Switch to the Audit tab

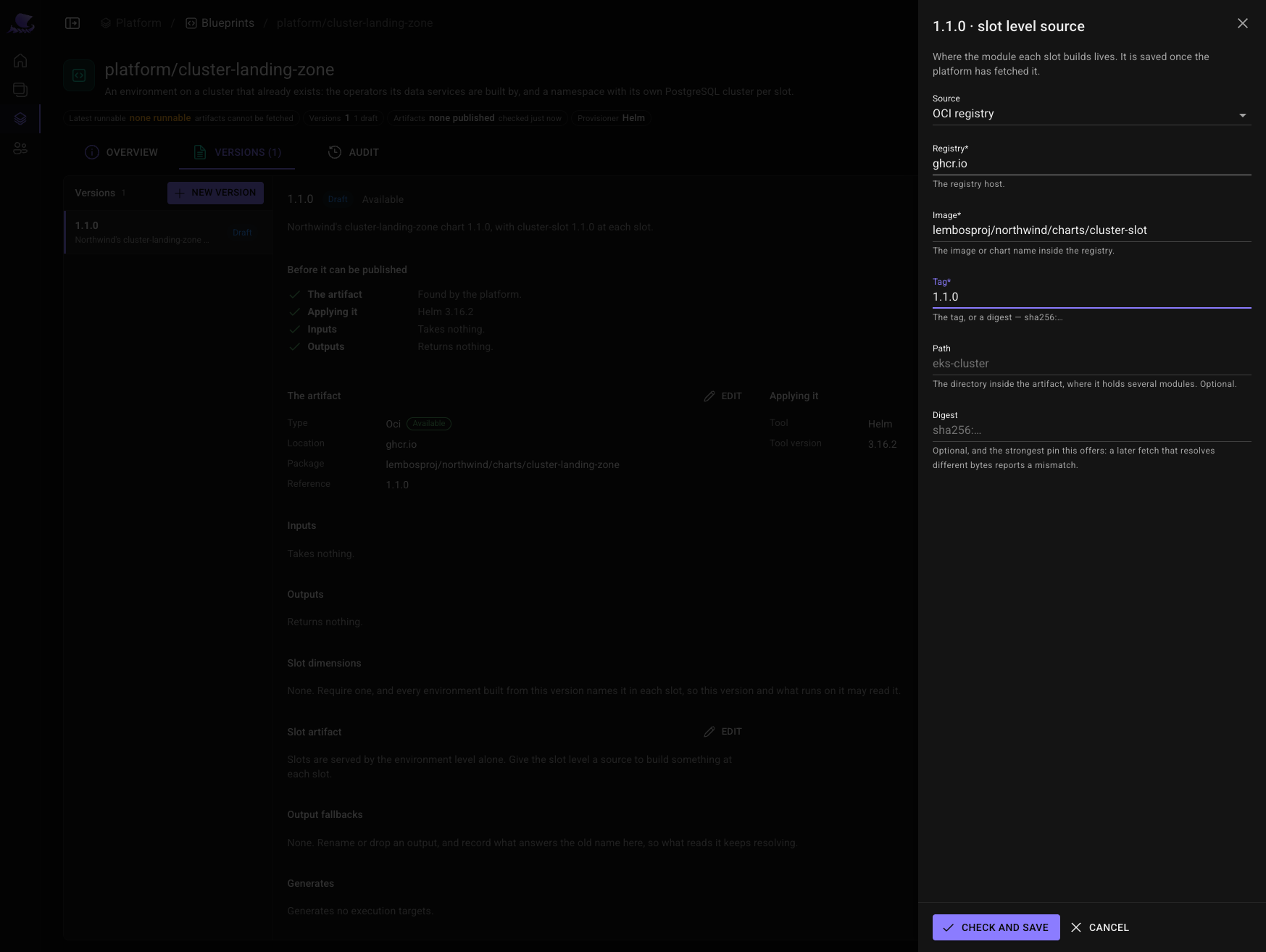point(354,152)
